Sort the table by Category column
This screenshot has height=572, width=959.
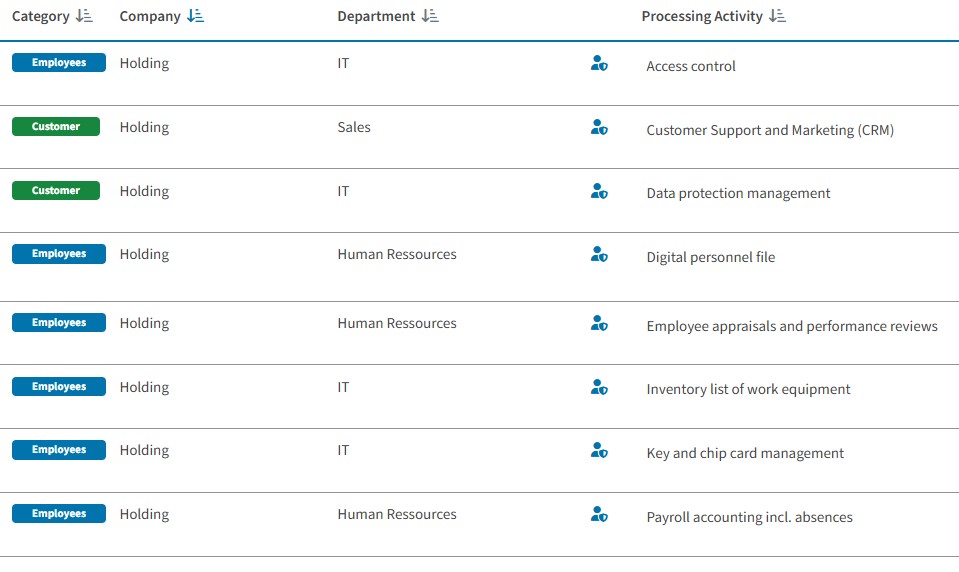pyautogui.click(x=84, y=16)
